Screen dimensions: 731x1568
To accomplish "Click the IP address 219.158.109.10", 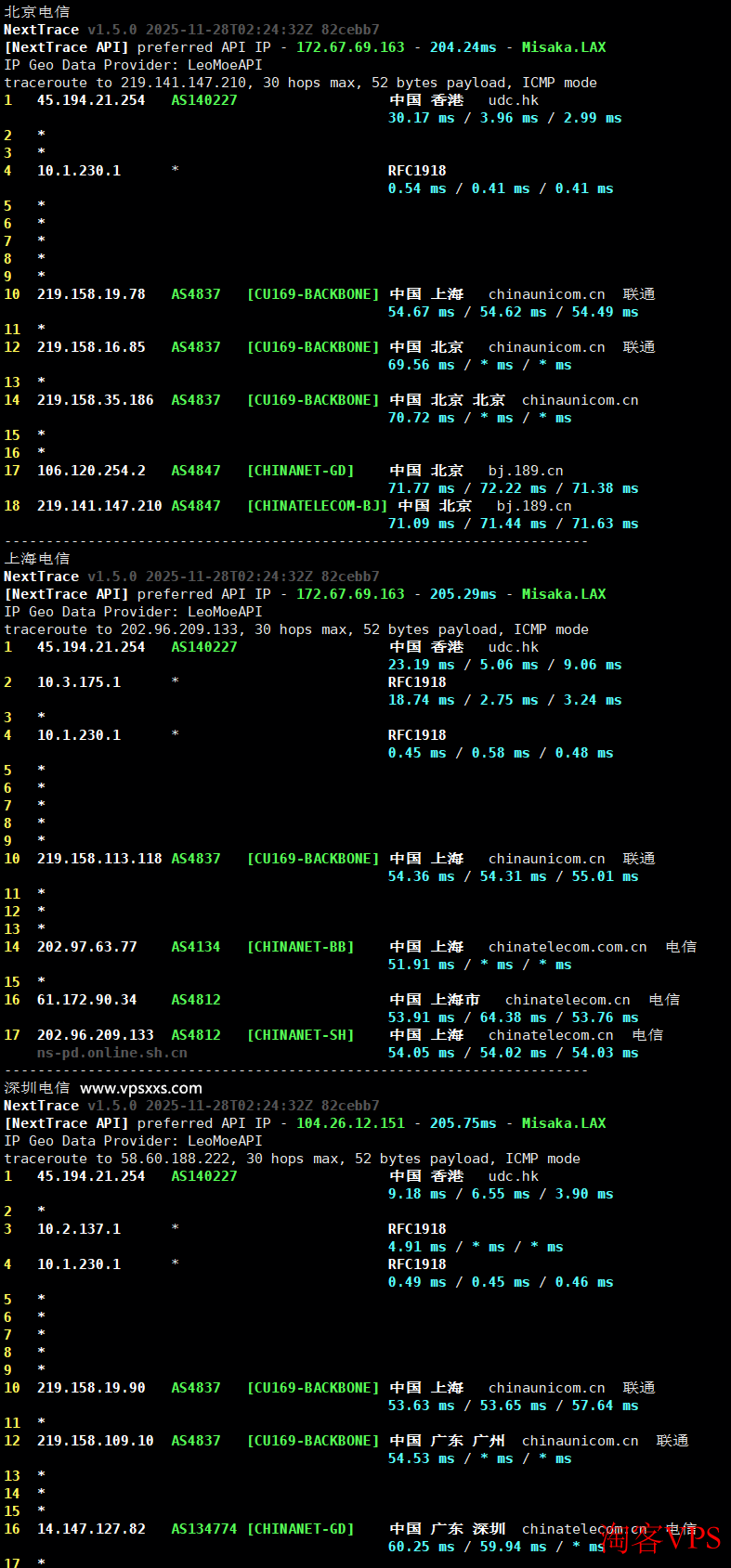I will (95, 1441).
